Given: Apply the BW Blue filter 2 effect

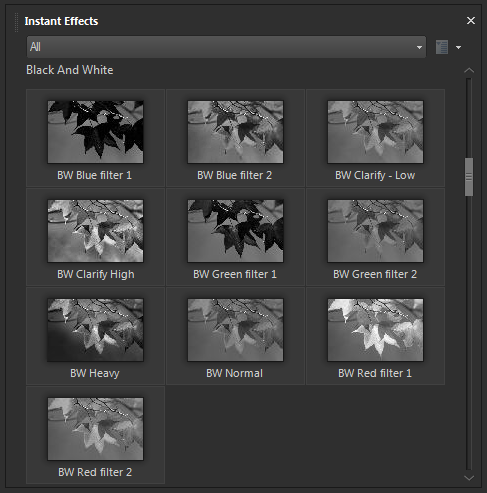Looking at the screenshot, I should (235, 132).
